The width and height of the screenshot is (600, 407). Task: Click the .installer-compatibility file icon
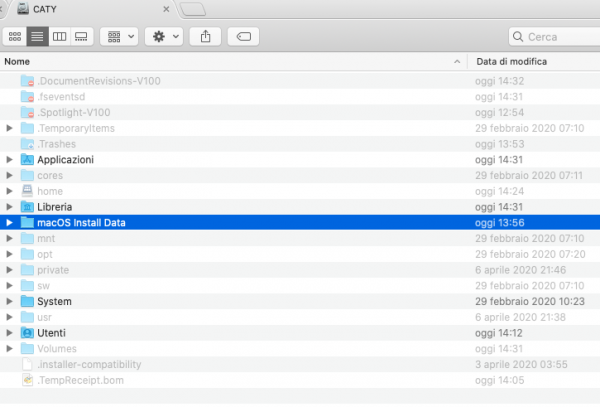click(27, 364)
